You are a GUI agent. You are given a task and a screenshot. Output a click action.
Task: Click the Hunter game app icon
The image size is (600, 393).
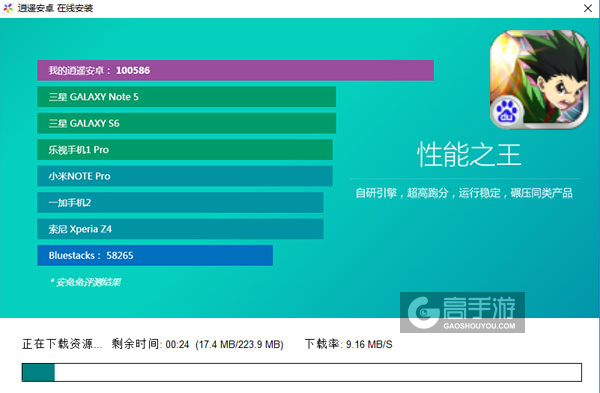(540, 79)
